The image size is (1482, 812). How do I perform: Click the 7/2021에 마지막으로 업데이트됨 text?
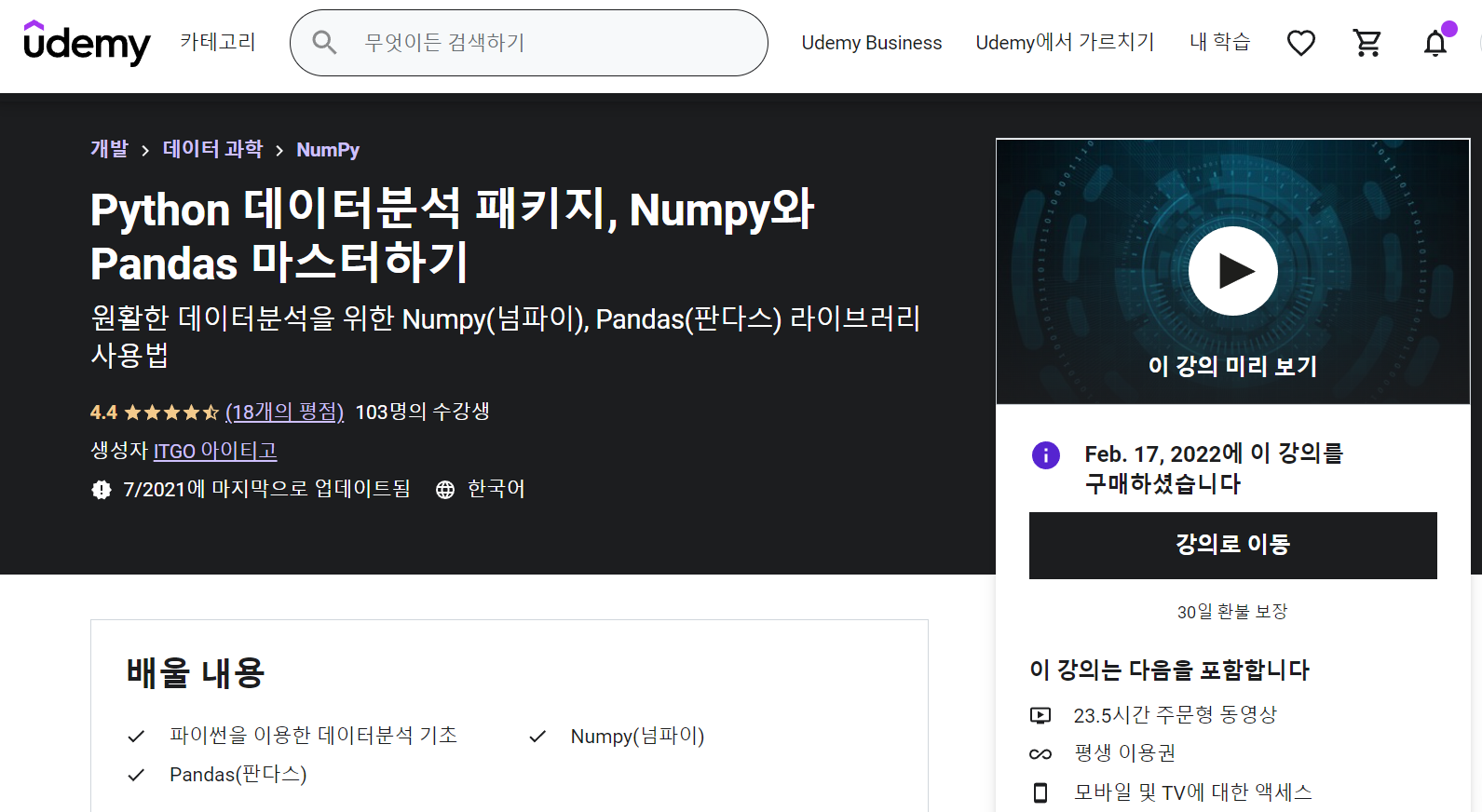pyautogui.click(x=266, y=489)
